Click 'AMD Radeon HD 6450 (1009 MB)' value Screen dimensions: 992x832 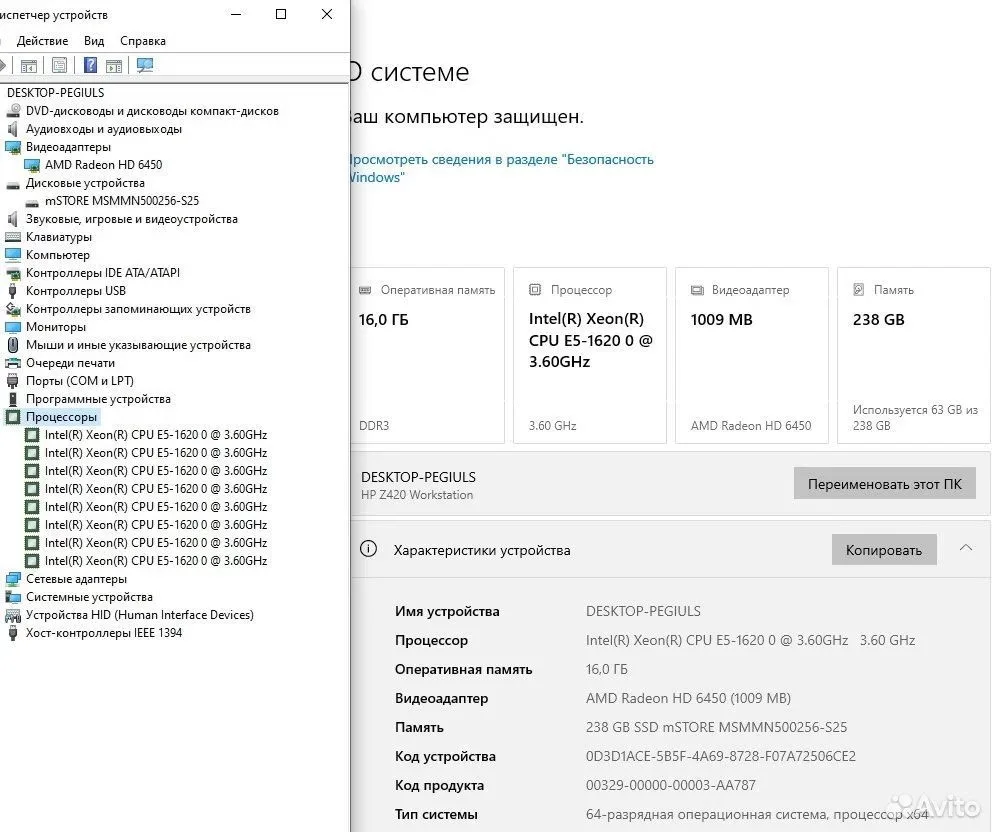pos(688,698)
